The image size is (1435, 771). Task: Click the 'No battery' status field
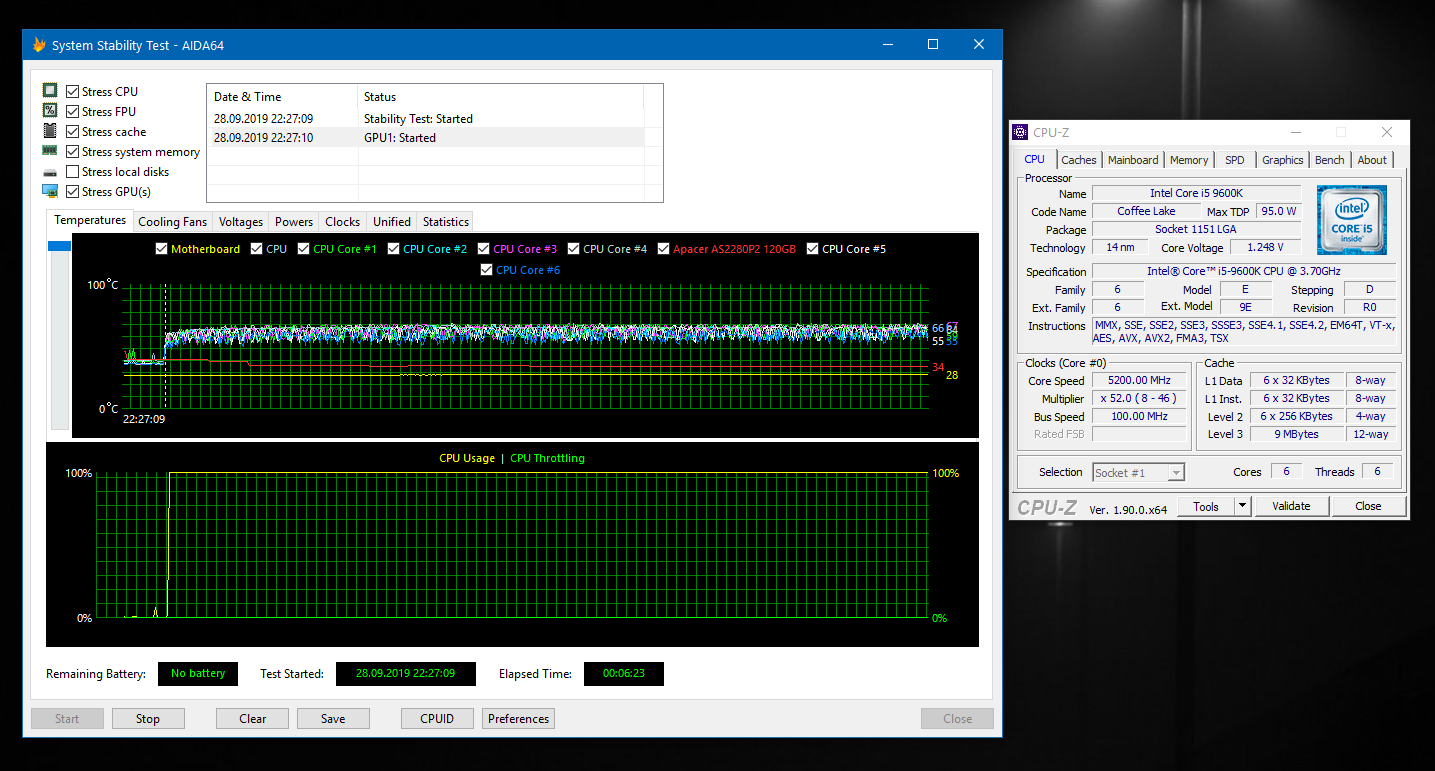[198, 674]
